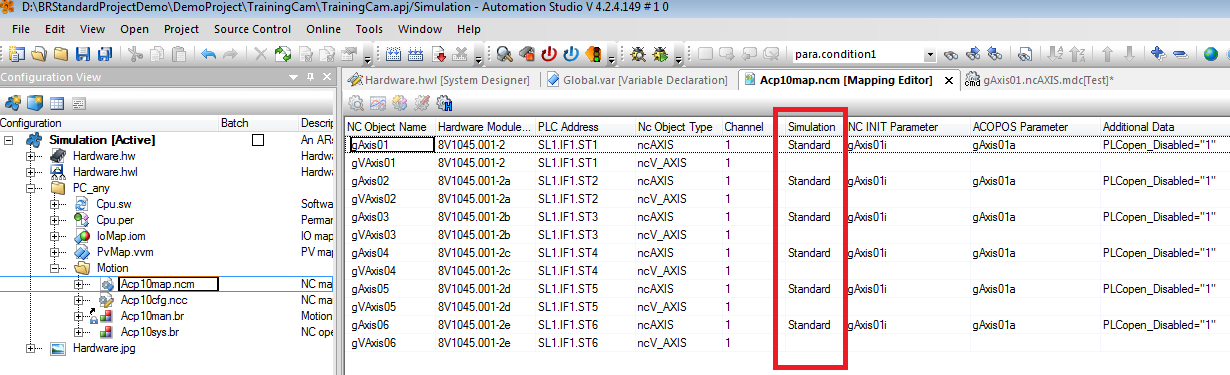The image size is (1230, 375).
Task: Click the Mapping Editor trace chart icon
Action: [378, 103]
